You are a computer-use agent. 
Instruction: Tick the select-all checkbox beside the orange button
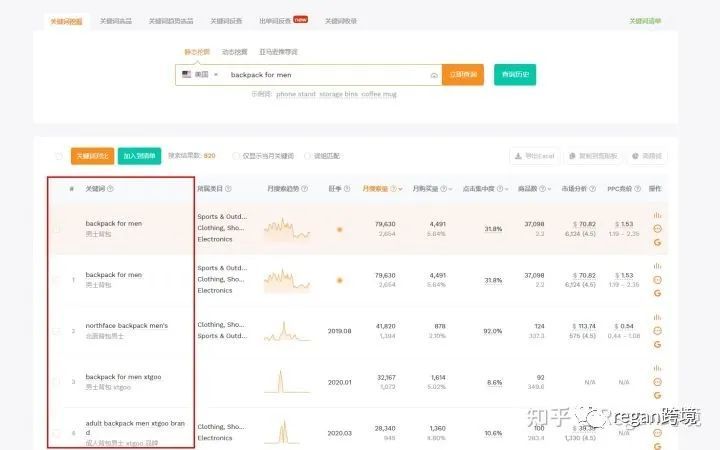point(59,156)
